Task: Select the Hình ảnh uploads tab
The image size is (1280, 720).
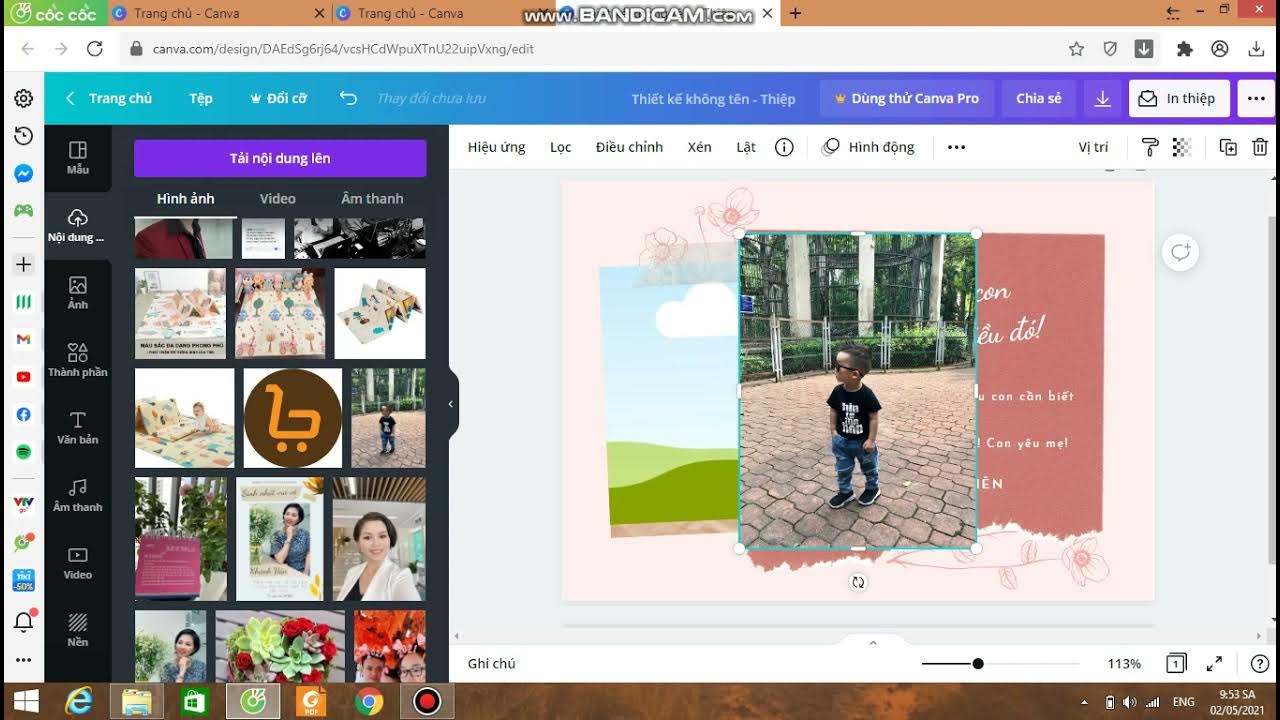Action: tap(185, 198)
